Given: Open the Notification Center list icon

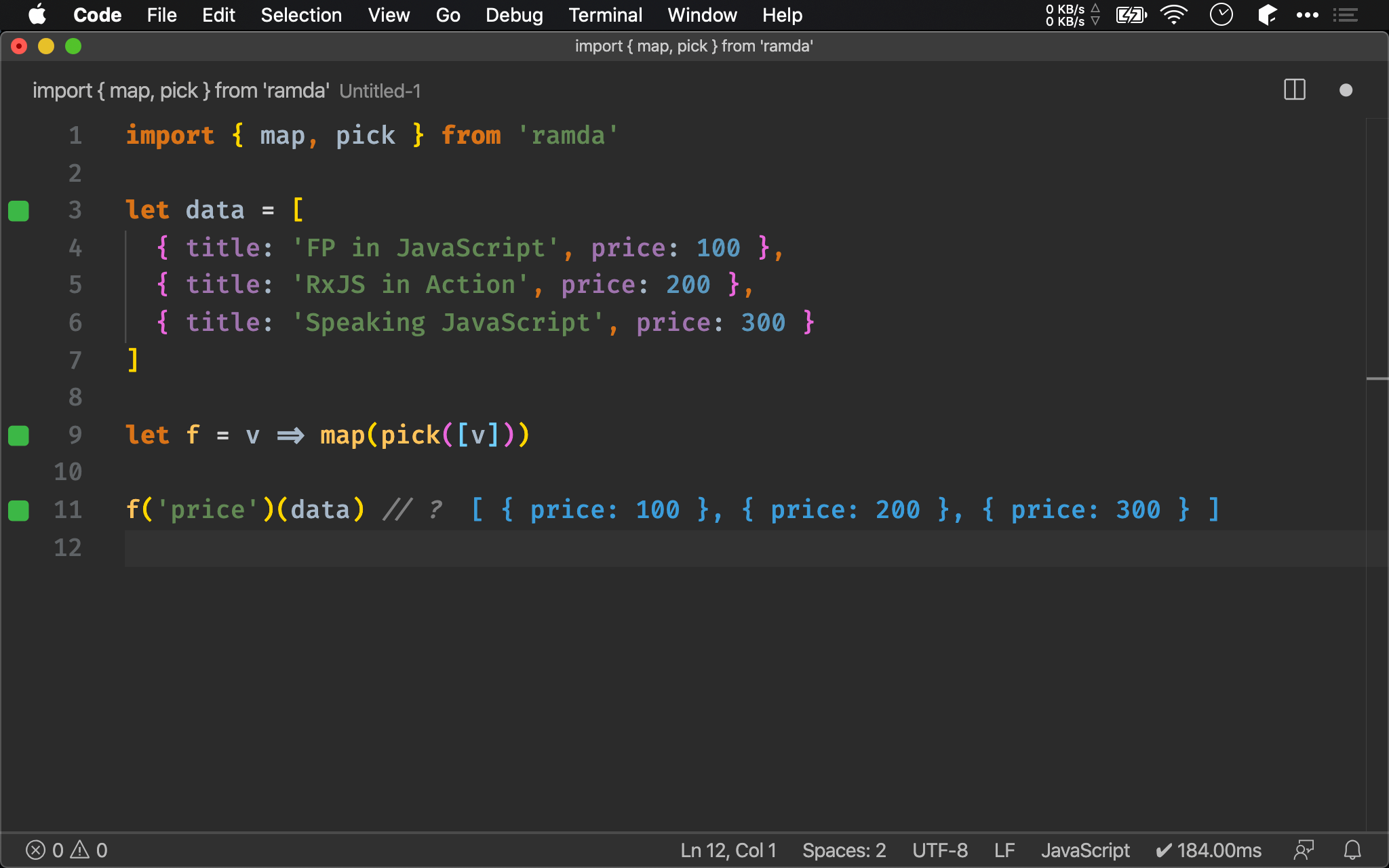Looking at the screenshot, I should pos(1345,15).
